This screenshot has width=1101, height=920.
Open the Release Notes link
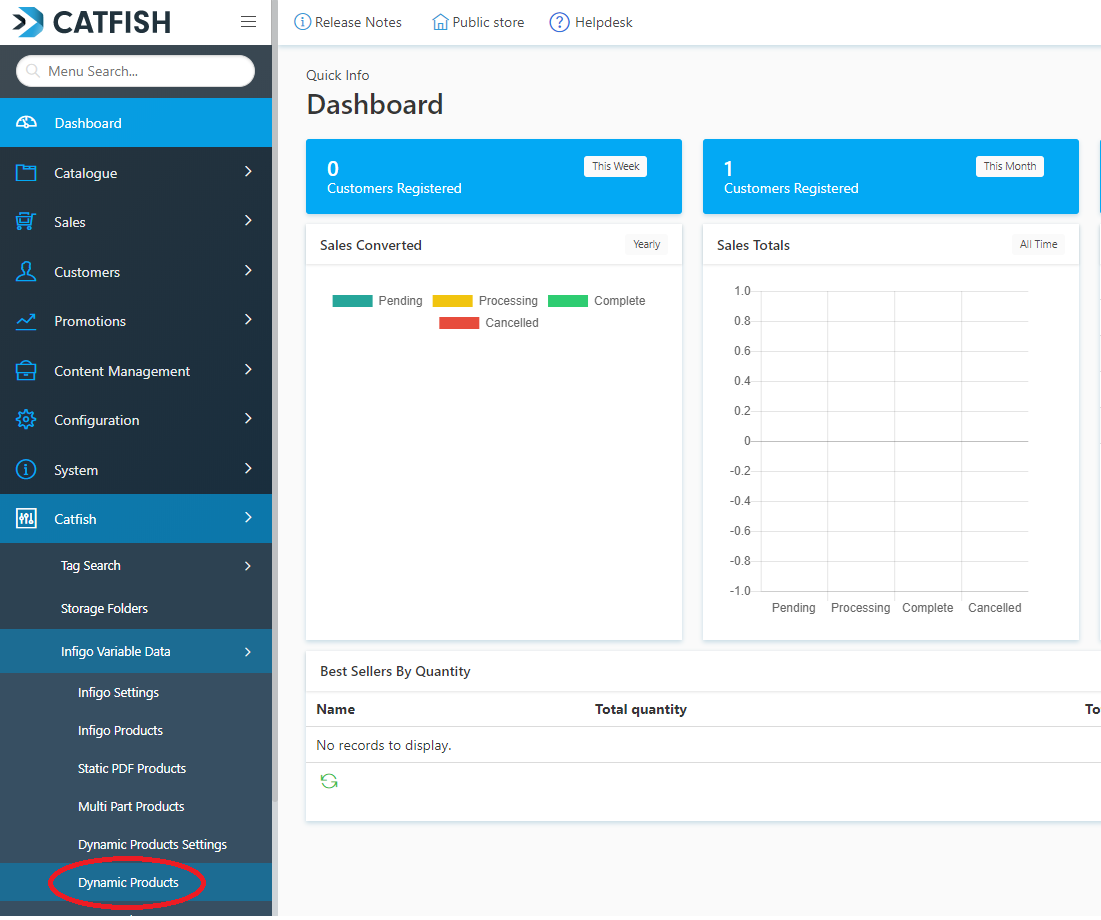click(348, 22)
